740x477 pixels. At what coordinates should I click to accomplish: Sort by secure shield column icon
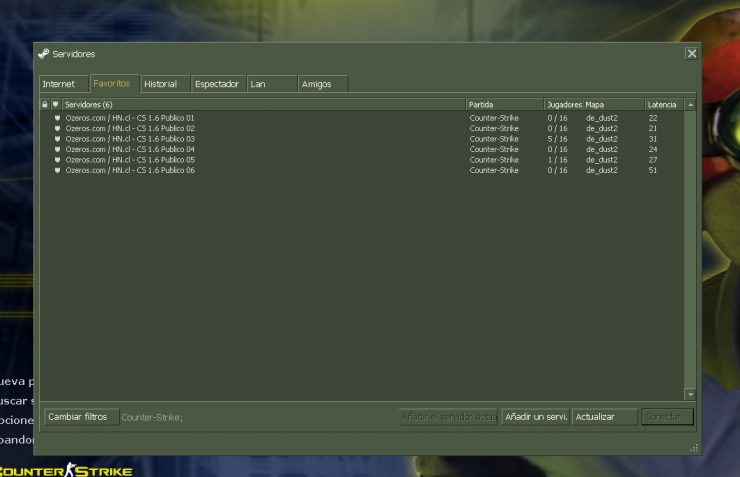pos(56,104)
